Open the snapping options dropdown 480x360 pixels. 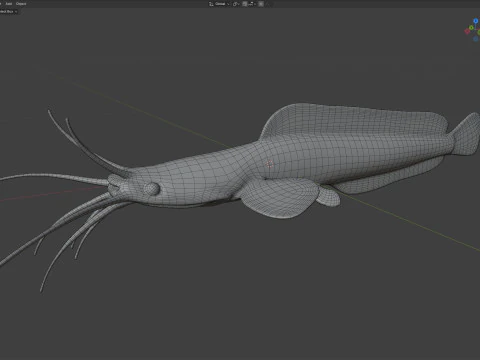click(x=251, y=4)
